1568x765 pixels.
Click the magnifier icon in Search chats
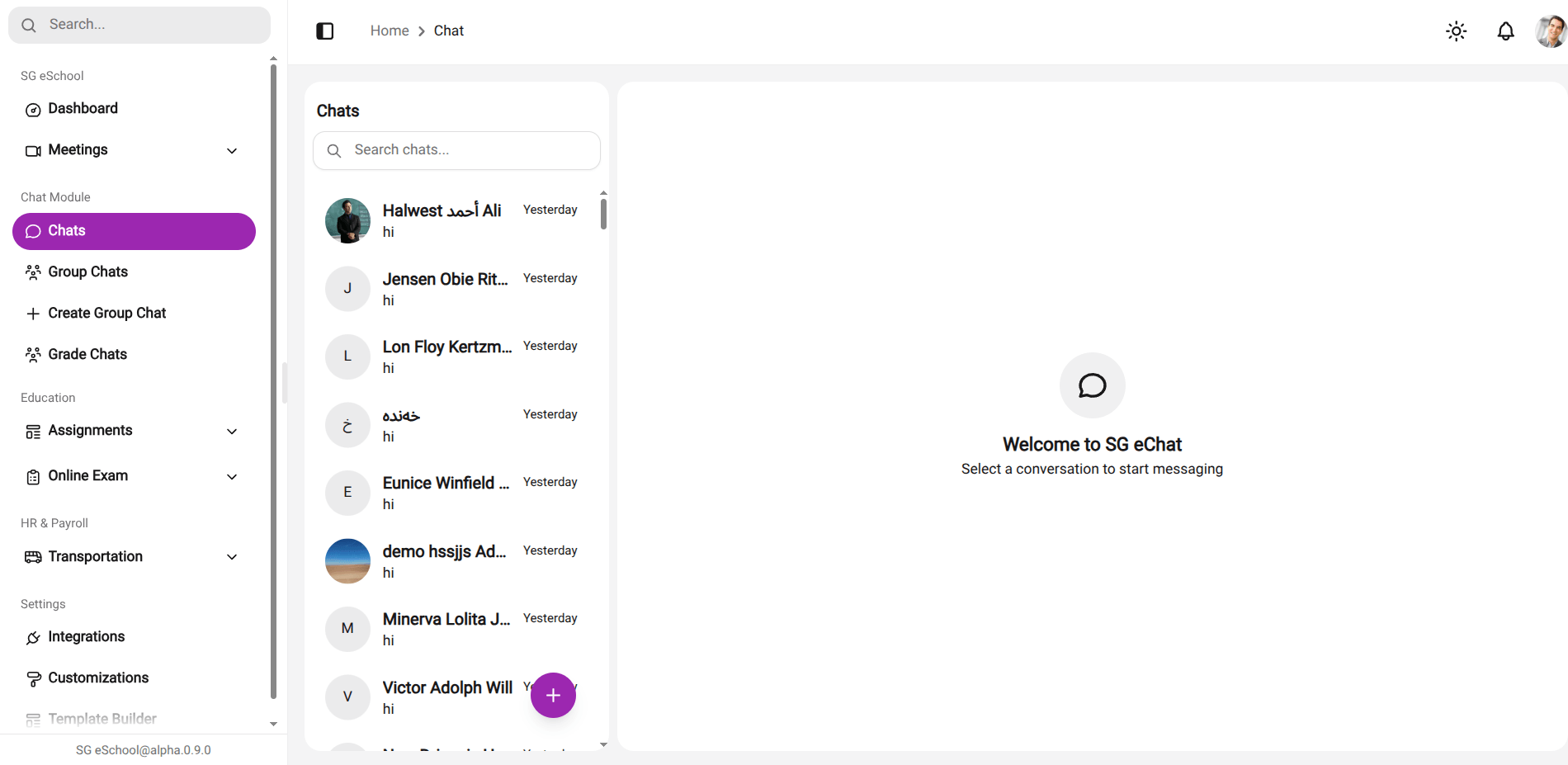click(x=334, y=151)
